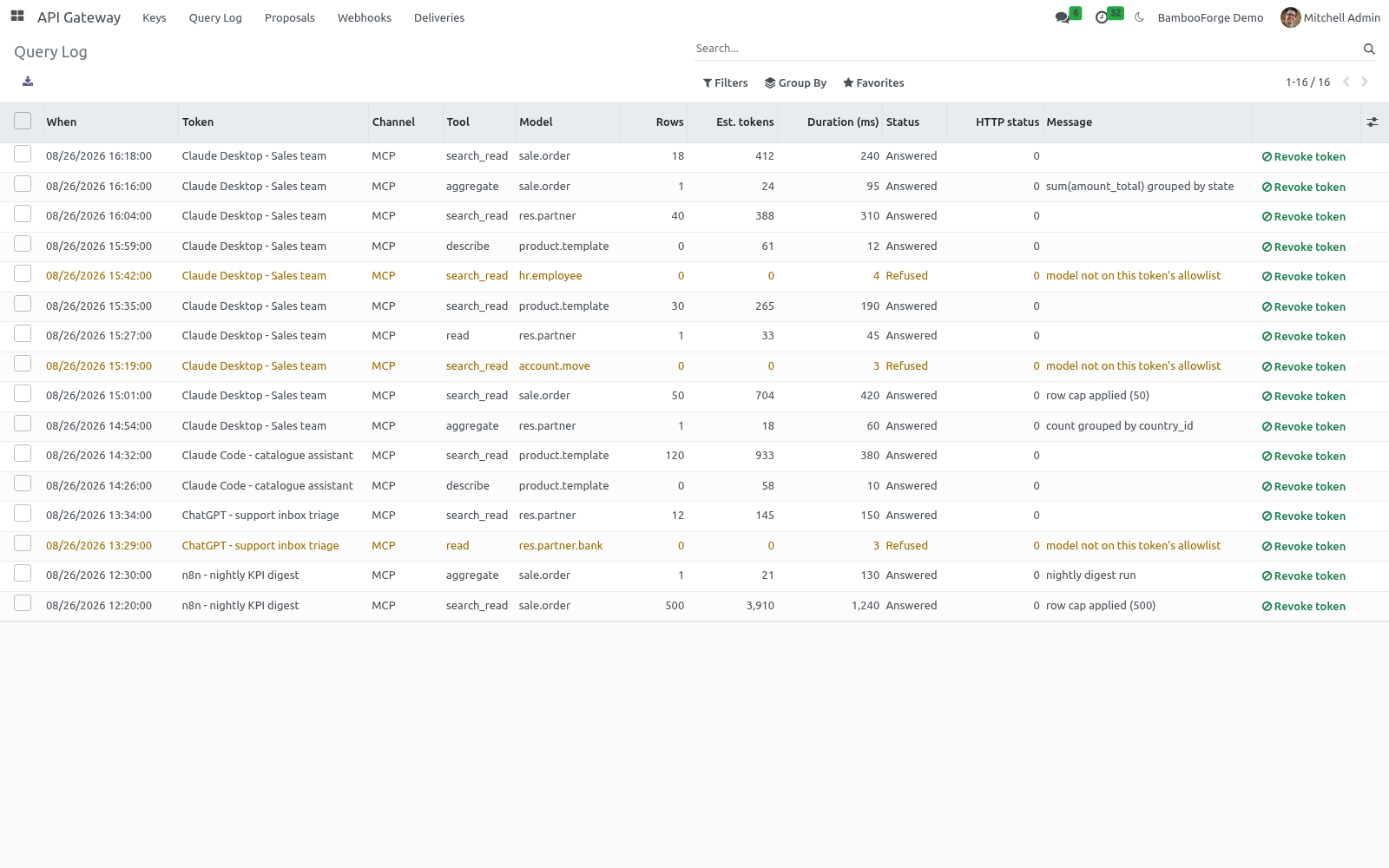Open the Query Log menu
Image resolution: width=1389 pixels, height=868 pixels.
pos(215,17)
